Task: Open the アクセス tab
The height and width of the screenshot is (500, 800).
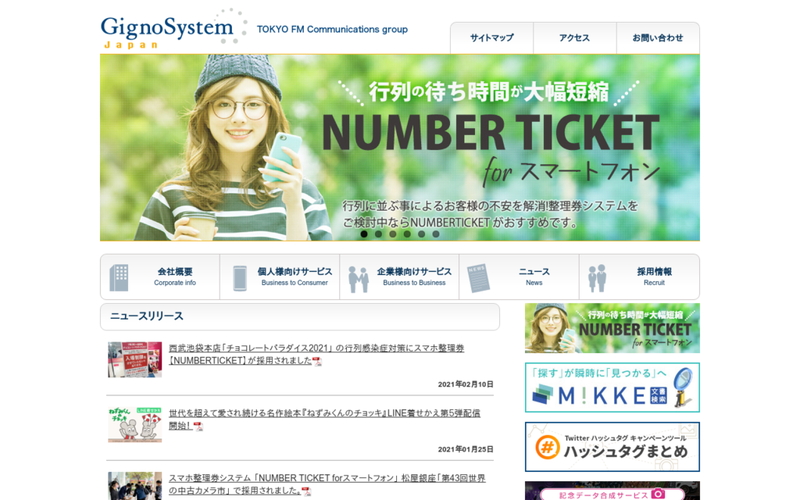Action: click(x=574, y=38)
